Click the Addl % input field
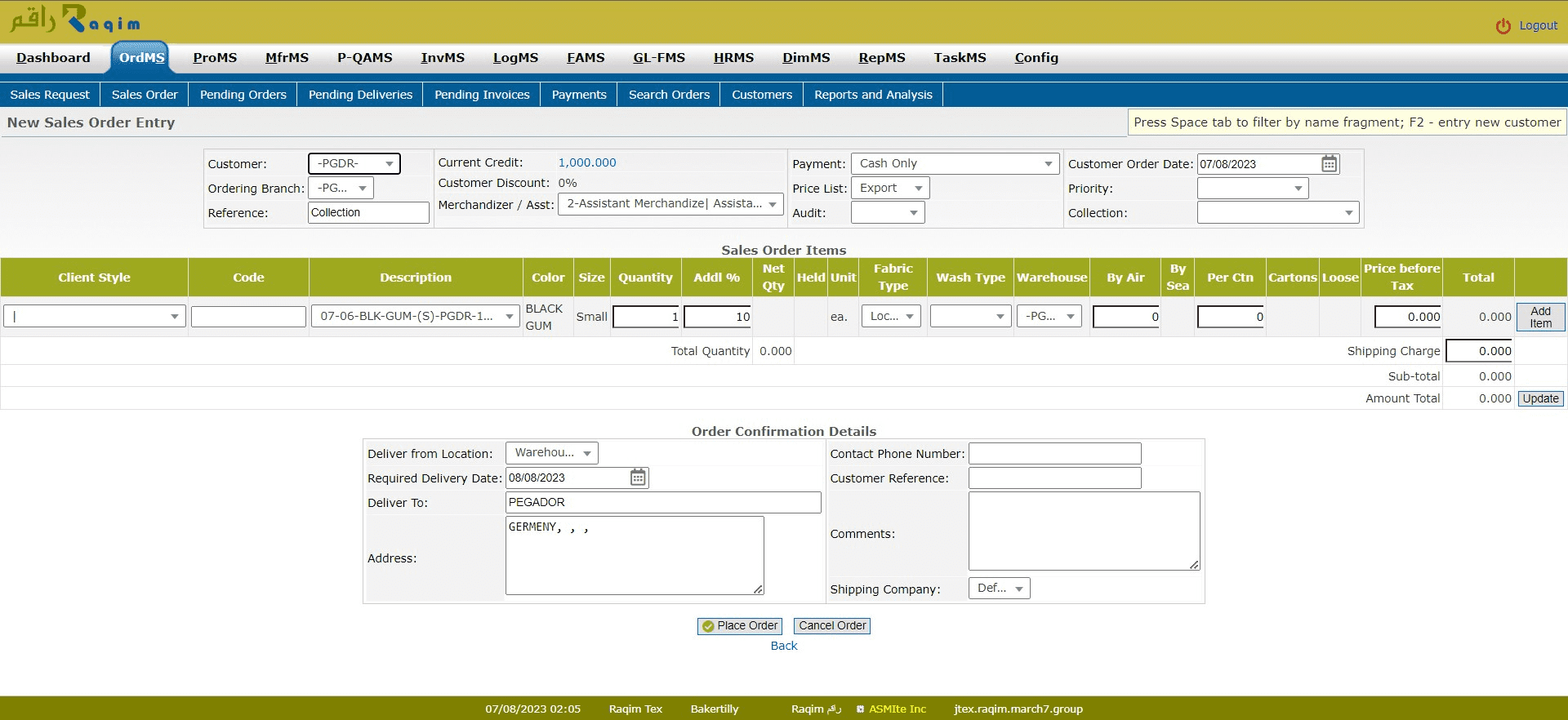The image size is (1568, 720). point(718,317)
